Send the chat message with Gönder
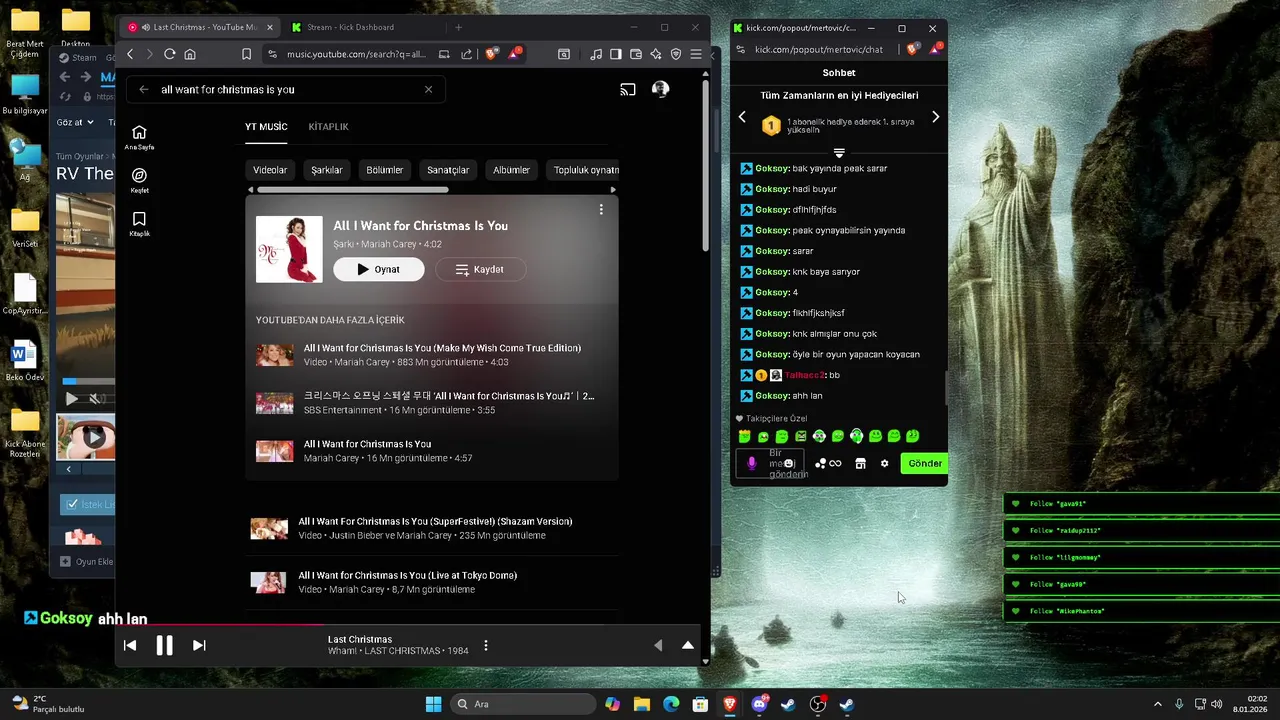 pos(924,463)
